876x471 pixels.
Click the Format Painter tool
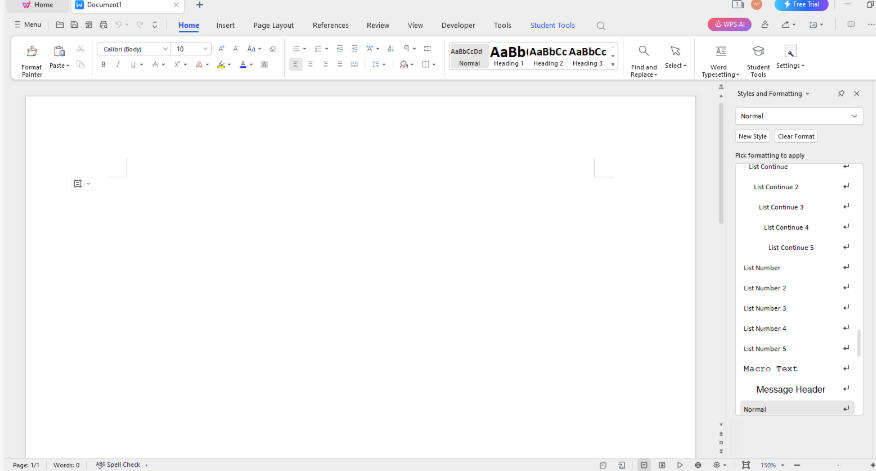pos(31,60)
